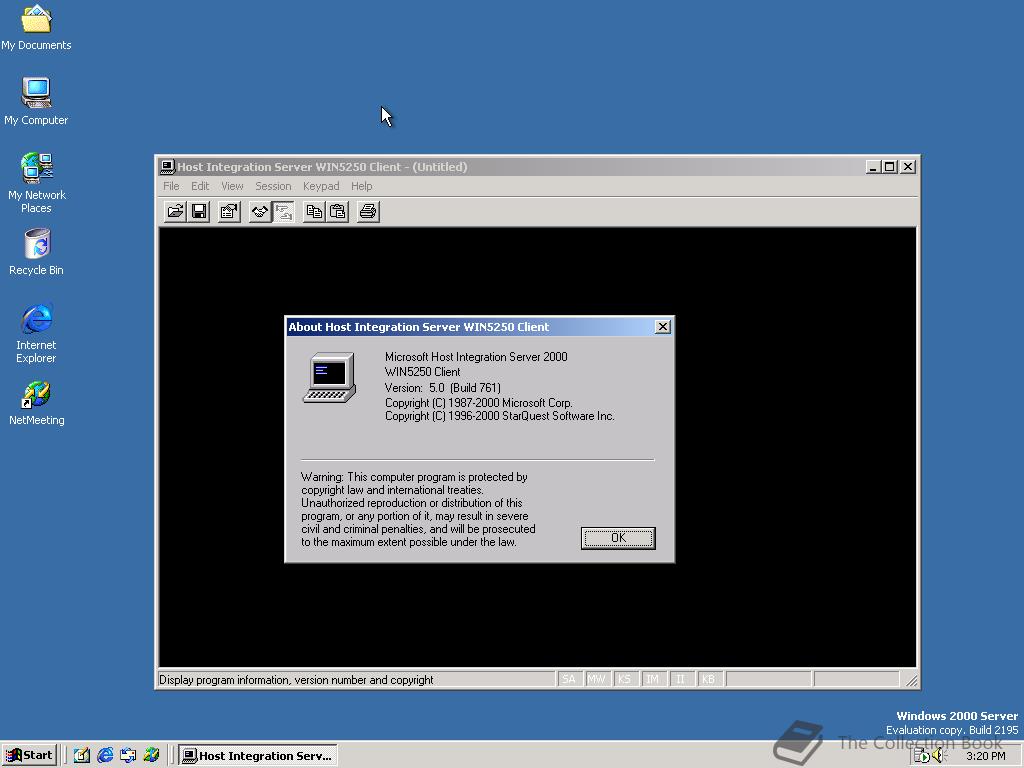Click 'Version: 5.0 (Build 761)' text
This screenshot has height=768, width=1024.
point(443,388)
